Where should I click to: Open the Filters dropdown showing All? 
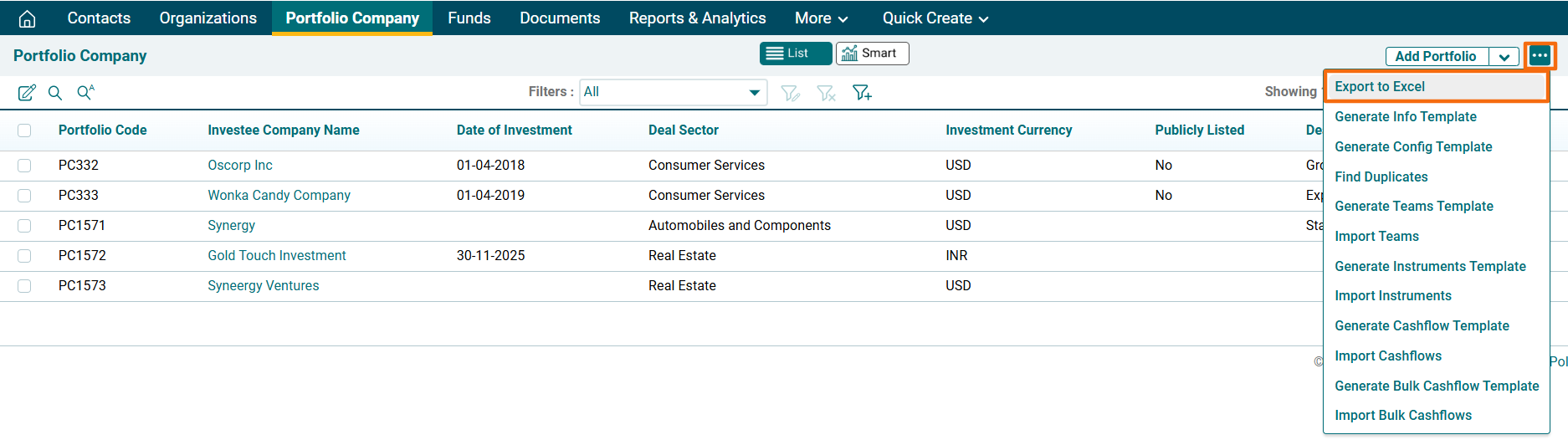click(x=673, y=92)
